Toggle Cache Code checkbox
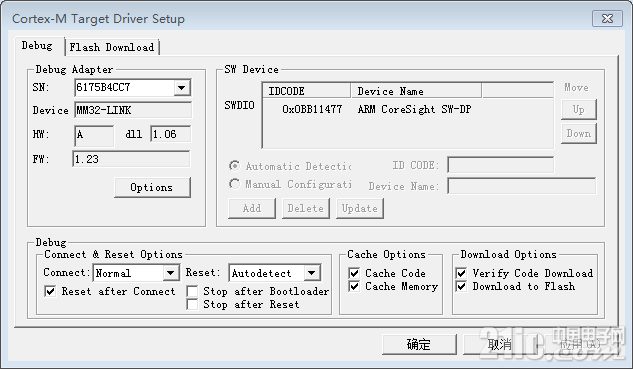 click(x=354, y=273)
